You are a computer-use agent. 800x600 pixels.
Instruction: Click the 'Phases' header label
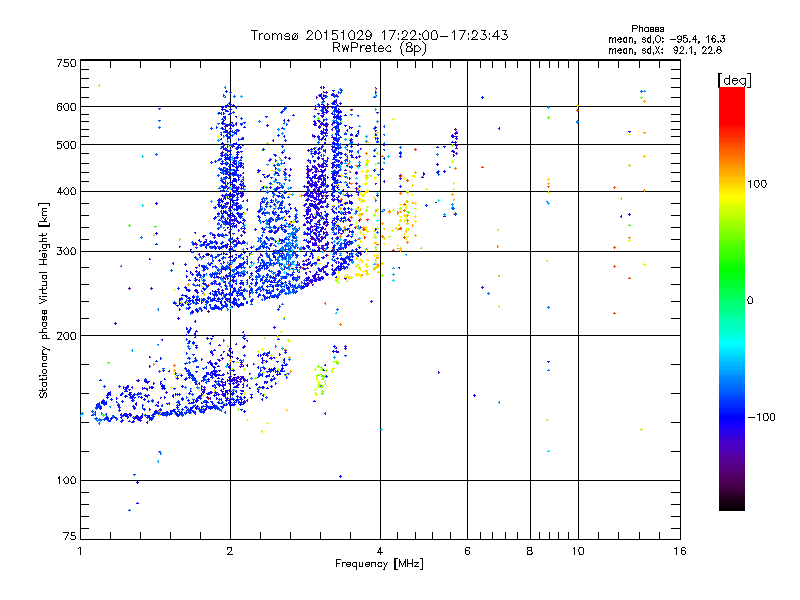click(x=647, y=29)
